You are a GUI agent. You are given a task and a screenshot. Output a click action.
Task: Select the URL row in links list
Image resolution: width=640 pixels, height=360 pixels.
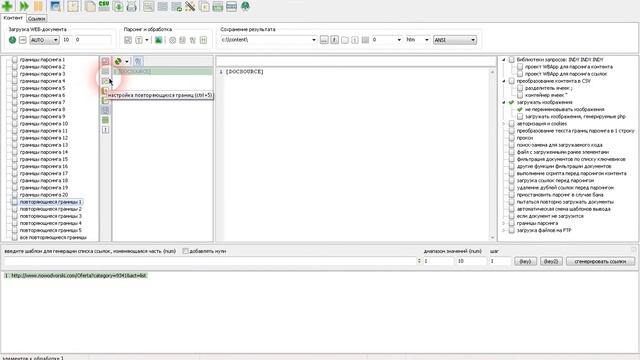(76, 276)
